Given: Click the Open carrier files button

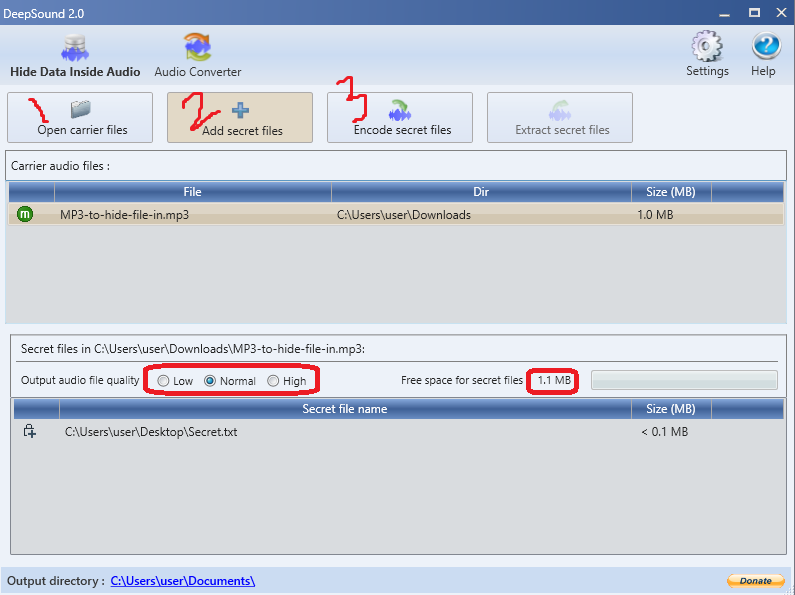Looking at the screenshot, I should pyautogui.click(x=80, y=118).
